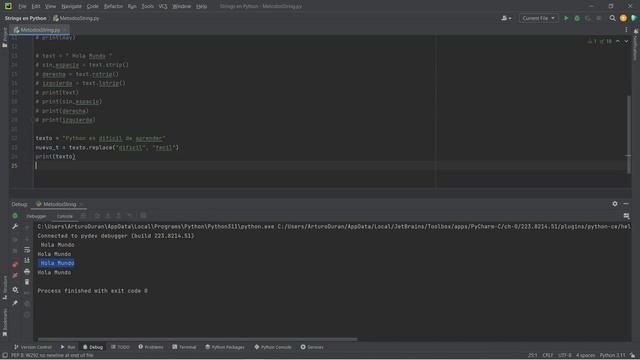
Task: Start debugging with the green bug icon
Action: coord(577,18)
